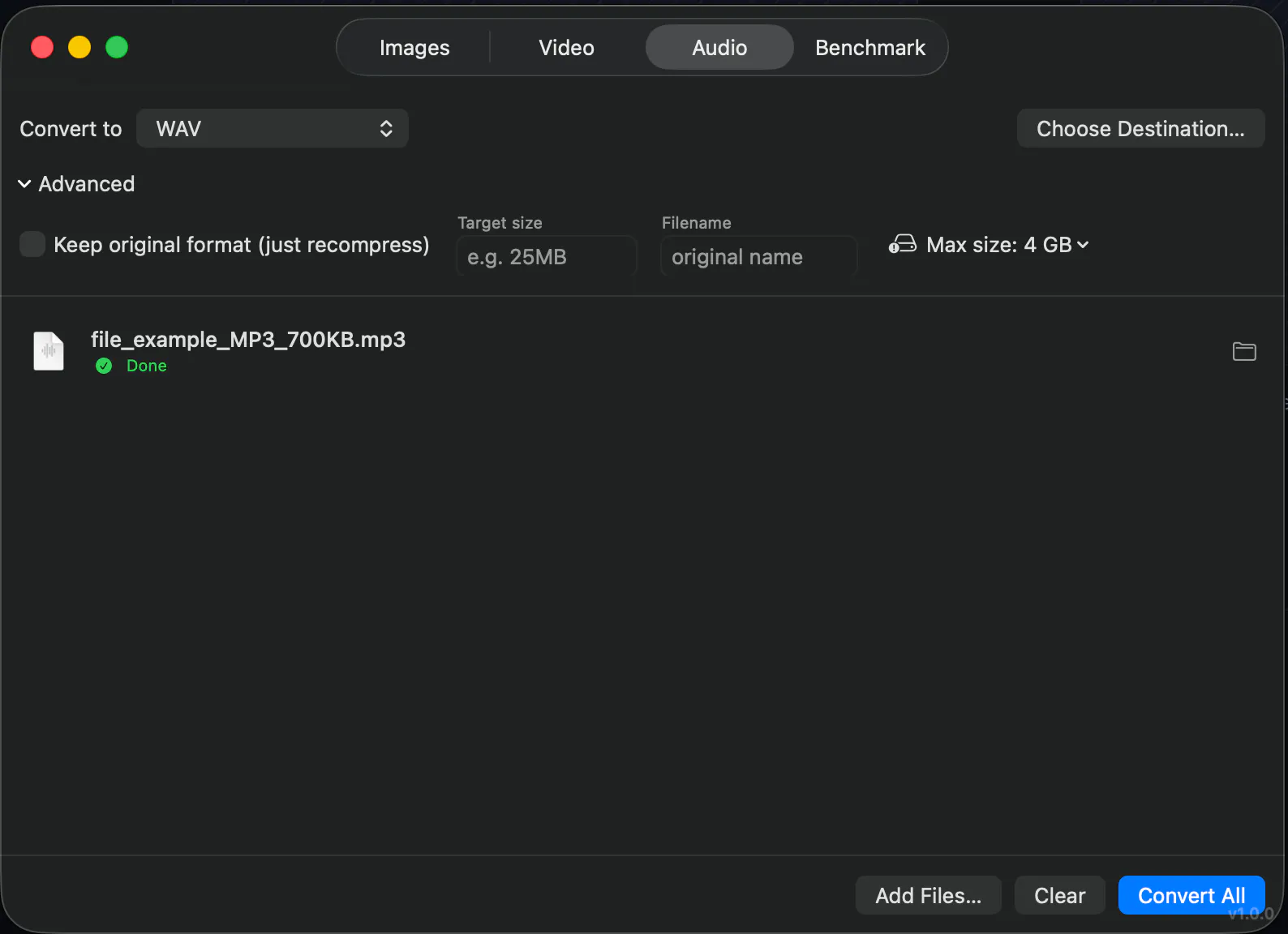Screen dimensions: 1288x934
Task: Click the drive icon beside Max size
Action: point(902,244)
